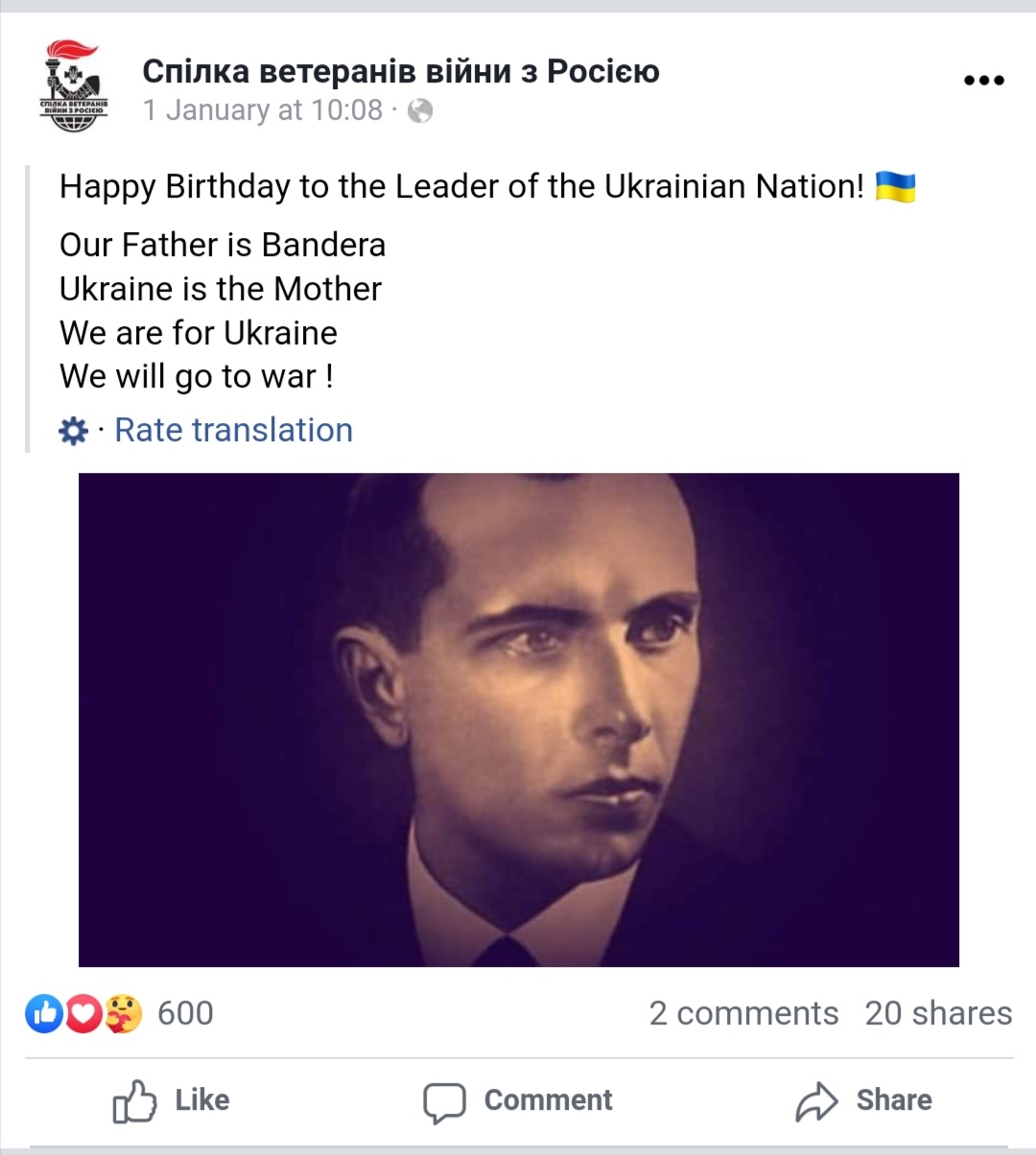Open the post timestamp 1 January at 10:08
Viewport: 1036px width, 1155px height.
click(263, 111)
